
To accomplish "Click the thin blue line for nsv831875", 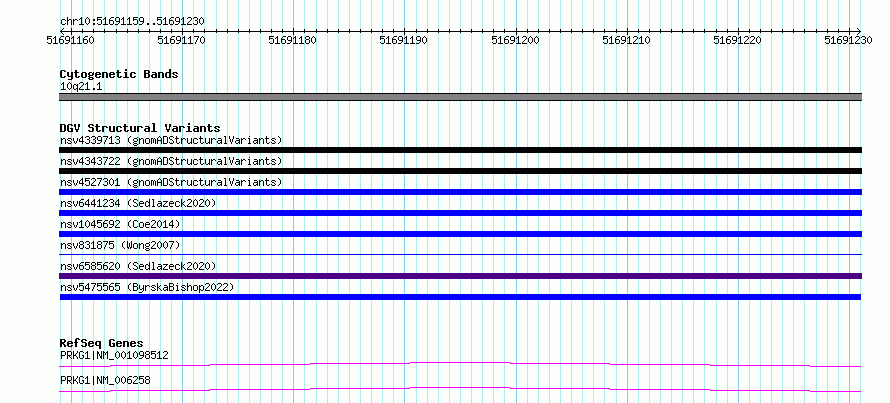I will point(460,255).
